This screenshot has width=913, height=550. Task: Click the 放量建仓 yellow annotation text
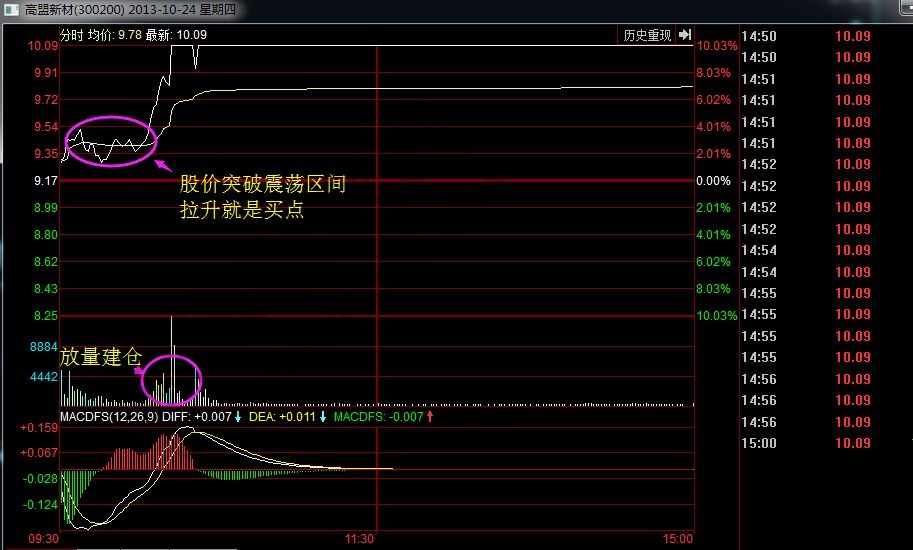tap(101, 357)
